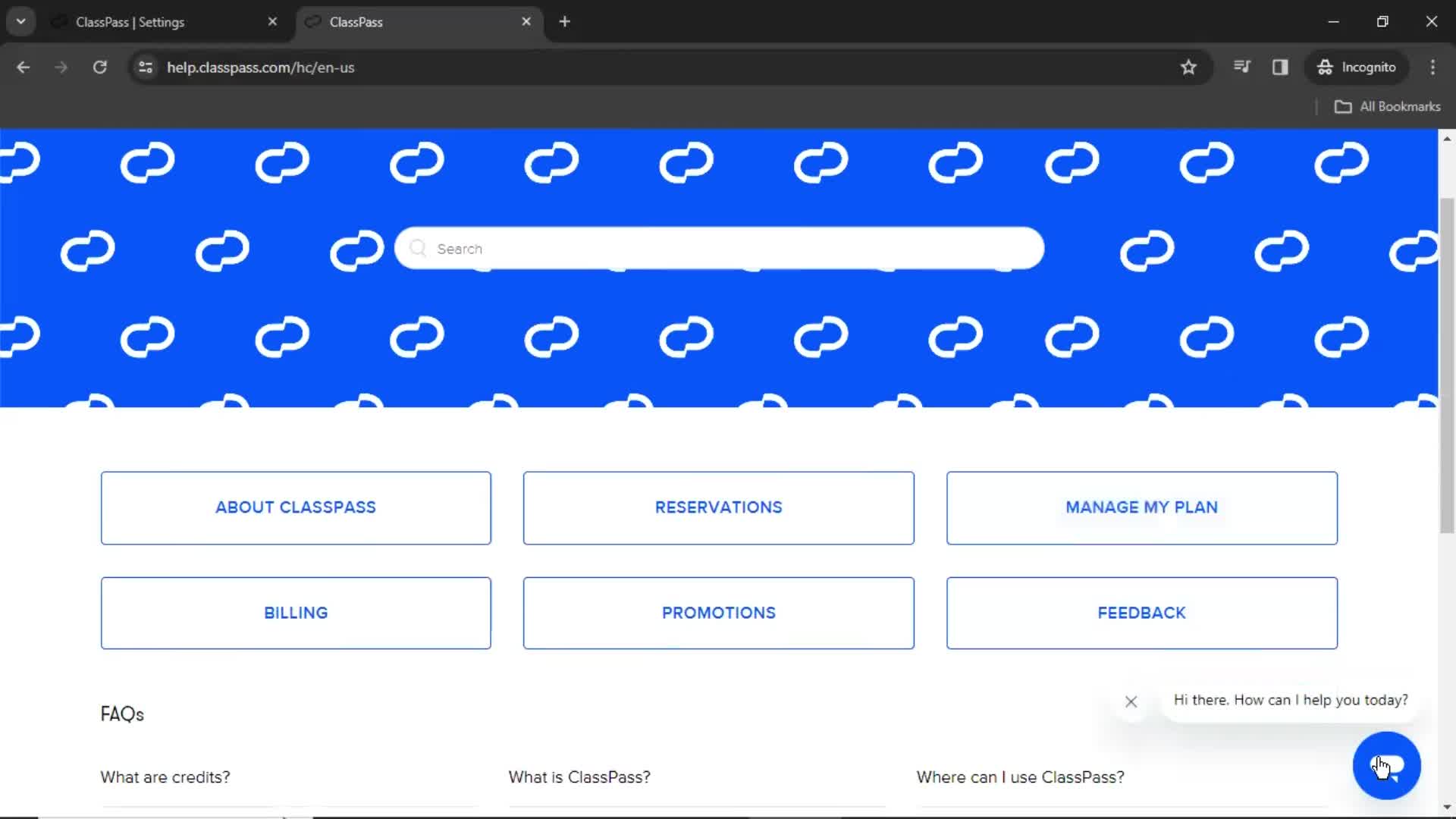Dismiss the chat greeting with X
The image size is (1456, 819).
pyautogui.click(x=1131, y=701)
